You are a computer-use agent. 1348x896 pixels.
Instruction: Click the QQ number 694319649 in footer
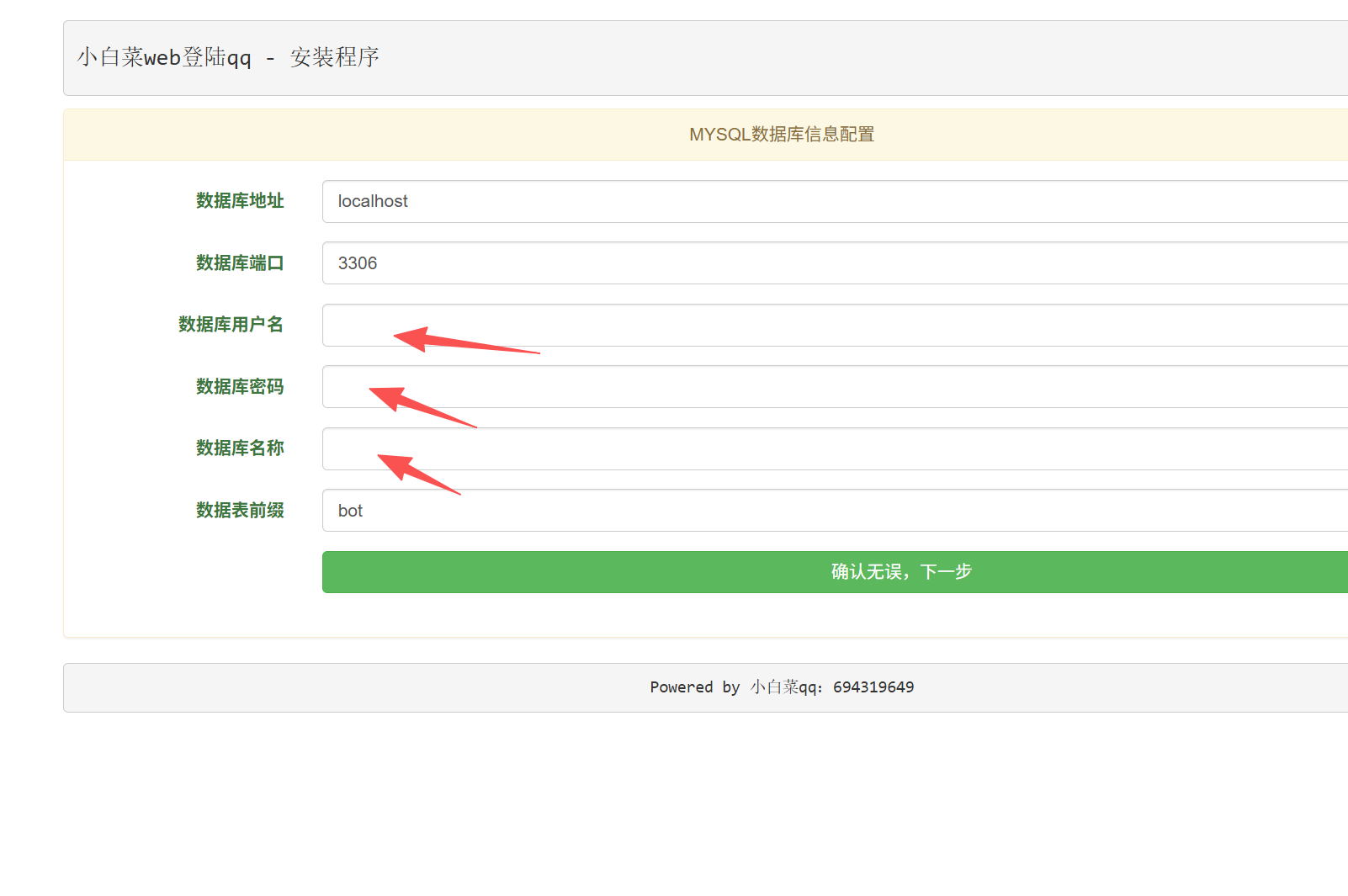tap(873, 687)
